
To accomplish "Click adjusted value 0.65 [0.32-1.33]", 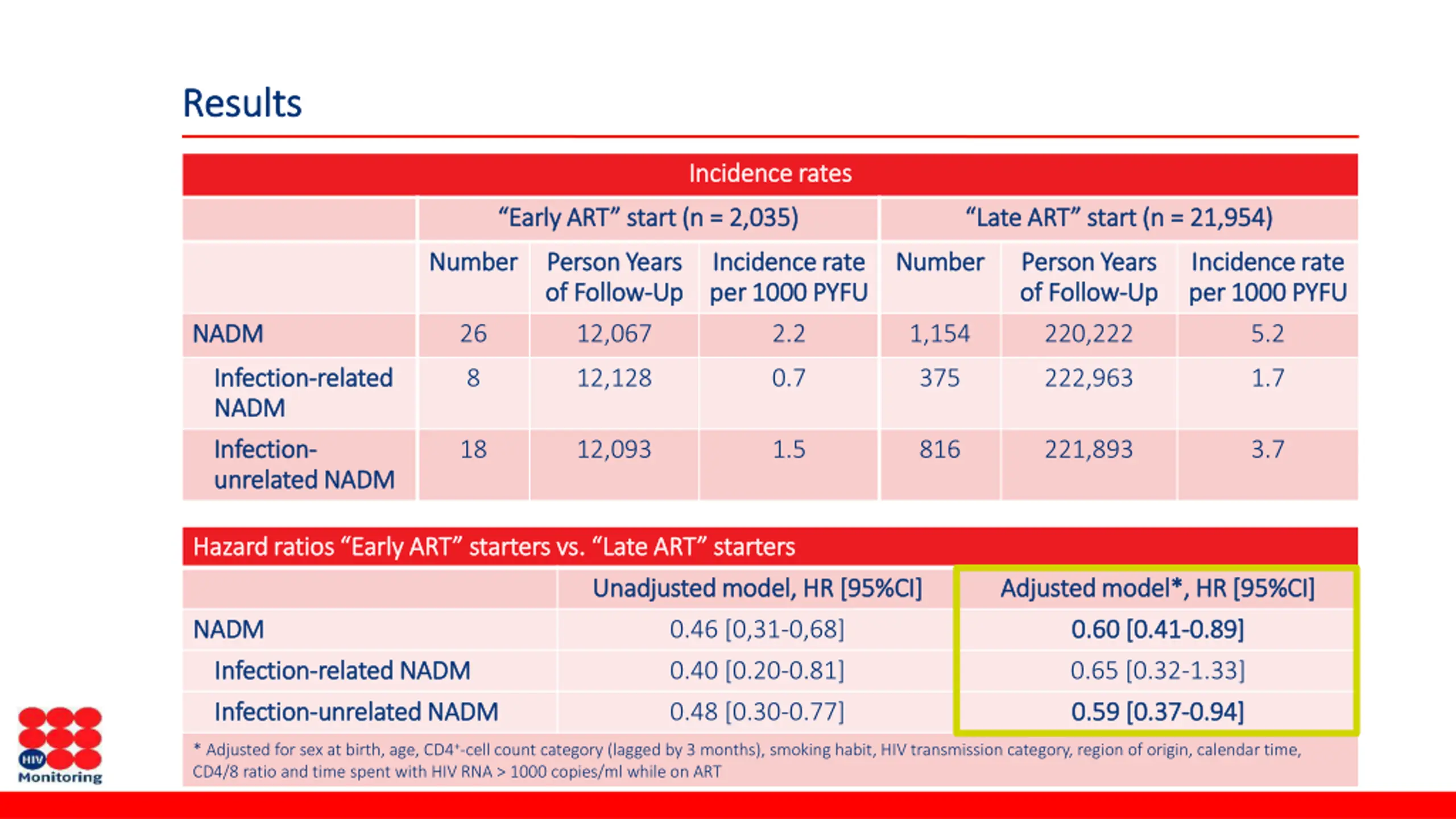I will coord(1157,671).
